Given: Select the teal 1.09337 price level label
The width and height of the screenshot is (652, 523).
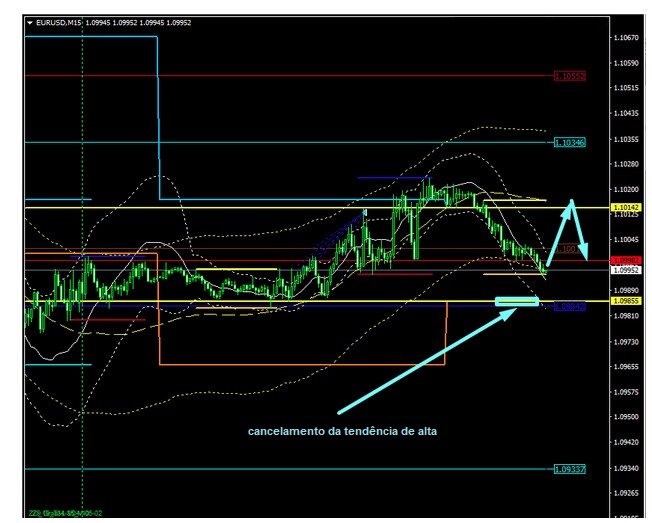Looking at the screenshot, I should (x=570, y=468).
